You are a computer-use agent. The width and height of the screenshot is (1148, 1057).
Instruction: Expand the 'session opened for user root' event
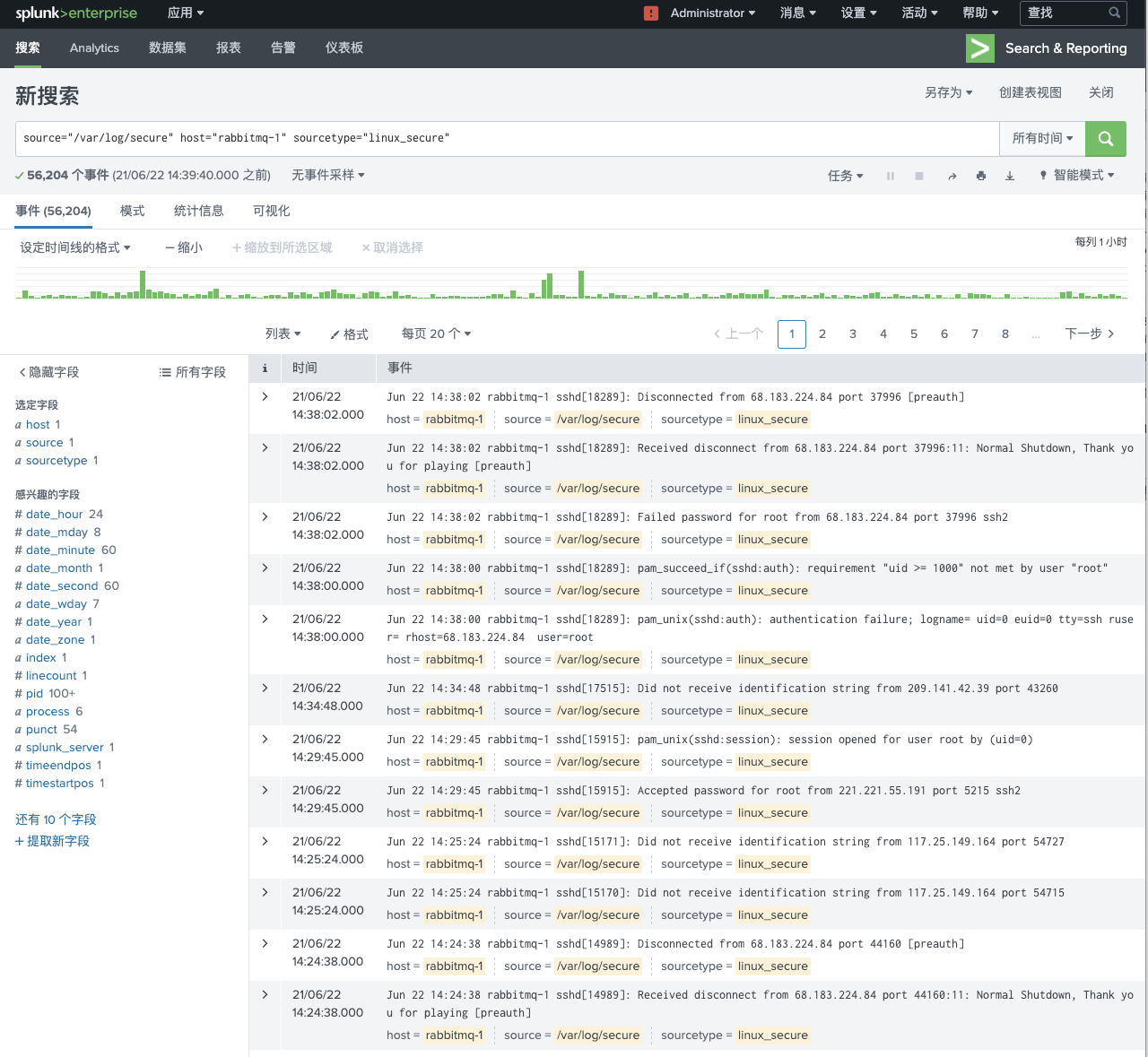tap(265, 739)
